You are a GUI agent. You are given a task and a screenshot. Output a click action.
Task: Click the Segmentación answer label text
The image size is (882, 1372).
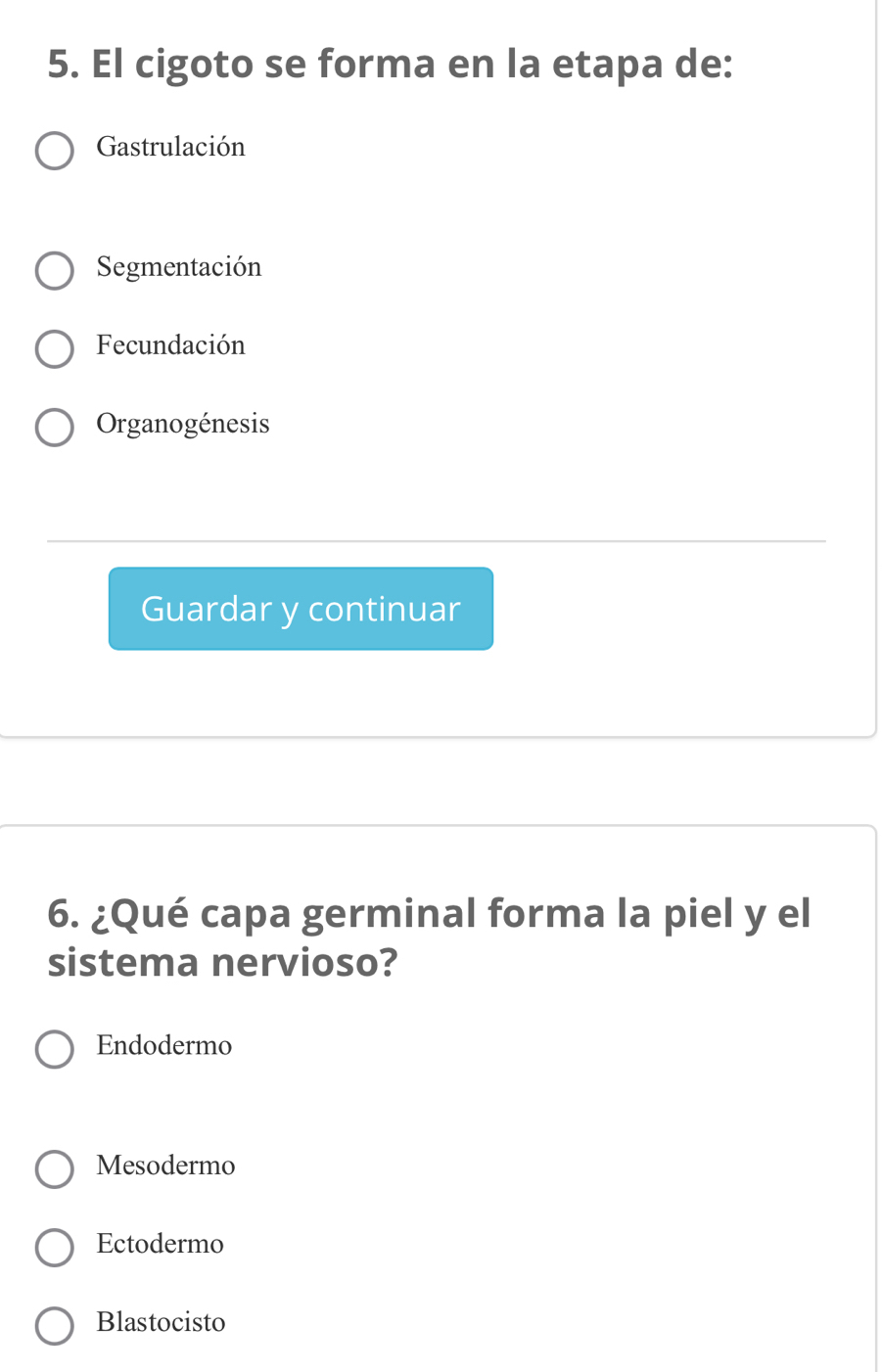click(179, 267)
